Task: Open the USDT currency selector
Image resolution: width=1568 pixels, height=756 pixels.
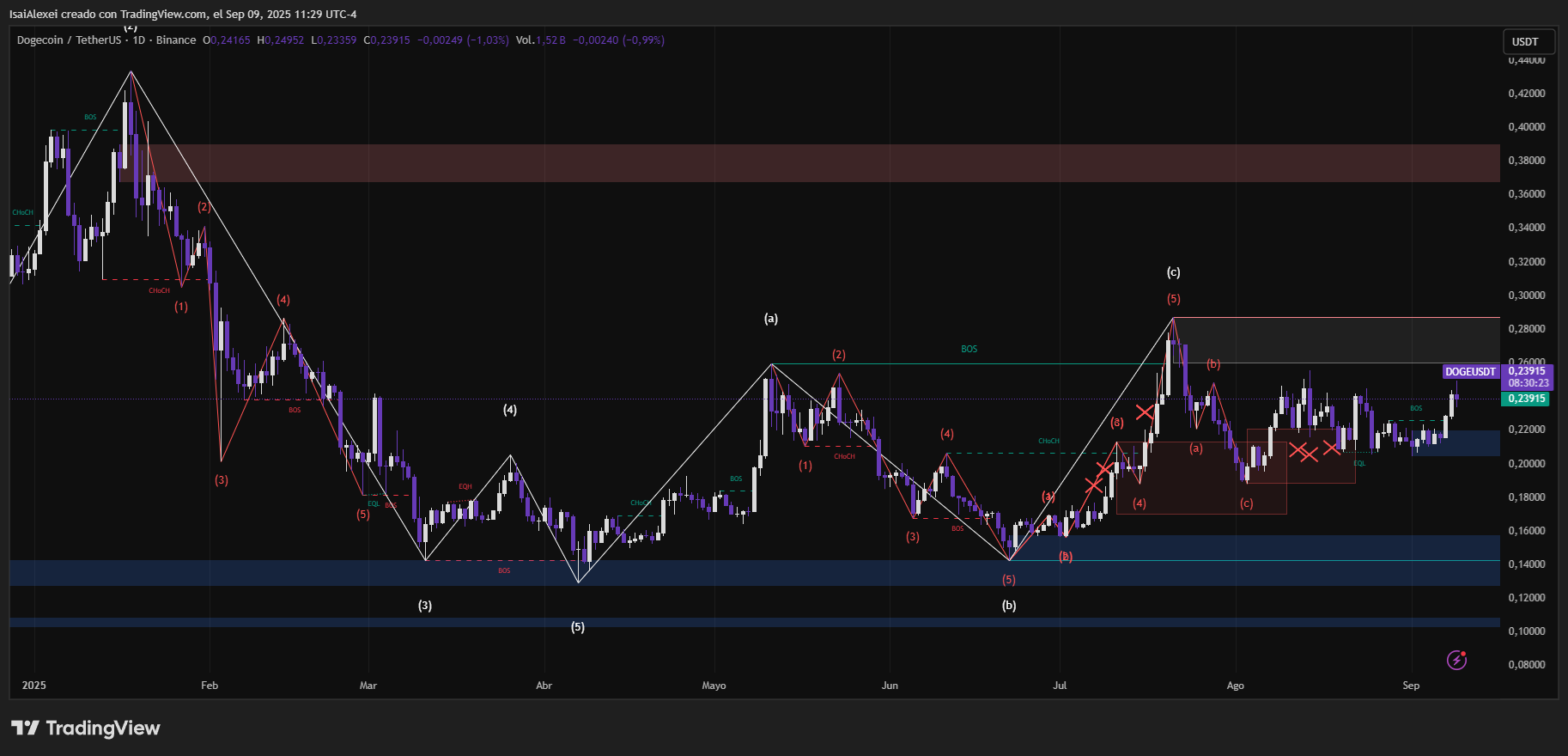Action: pos(1525,41)
